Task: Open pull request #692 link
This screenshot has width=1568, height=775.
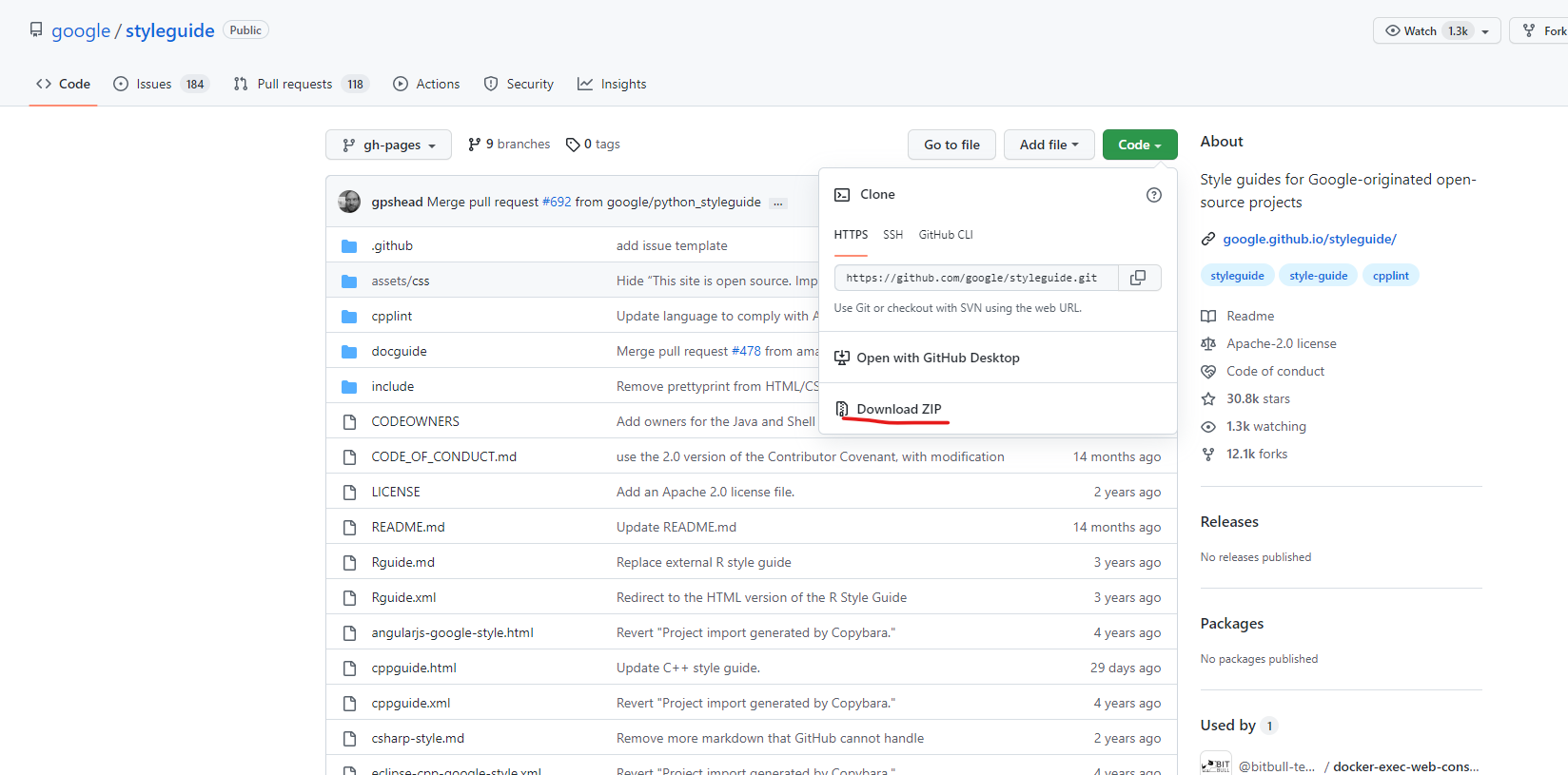Action: coord(557,202)
